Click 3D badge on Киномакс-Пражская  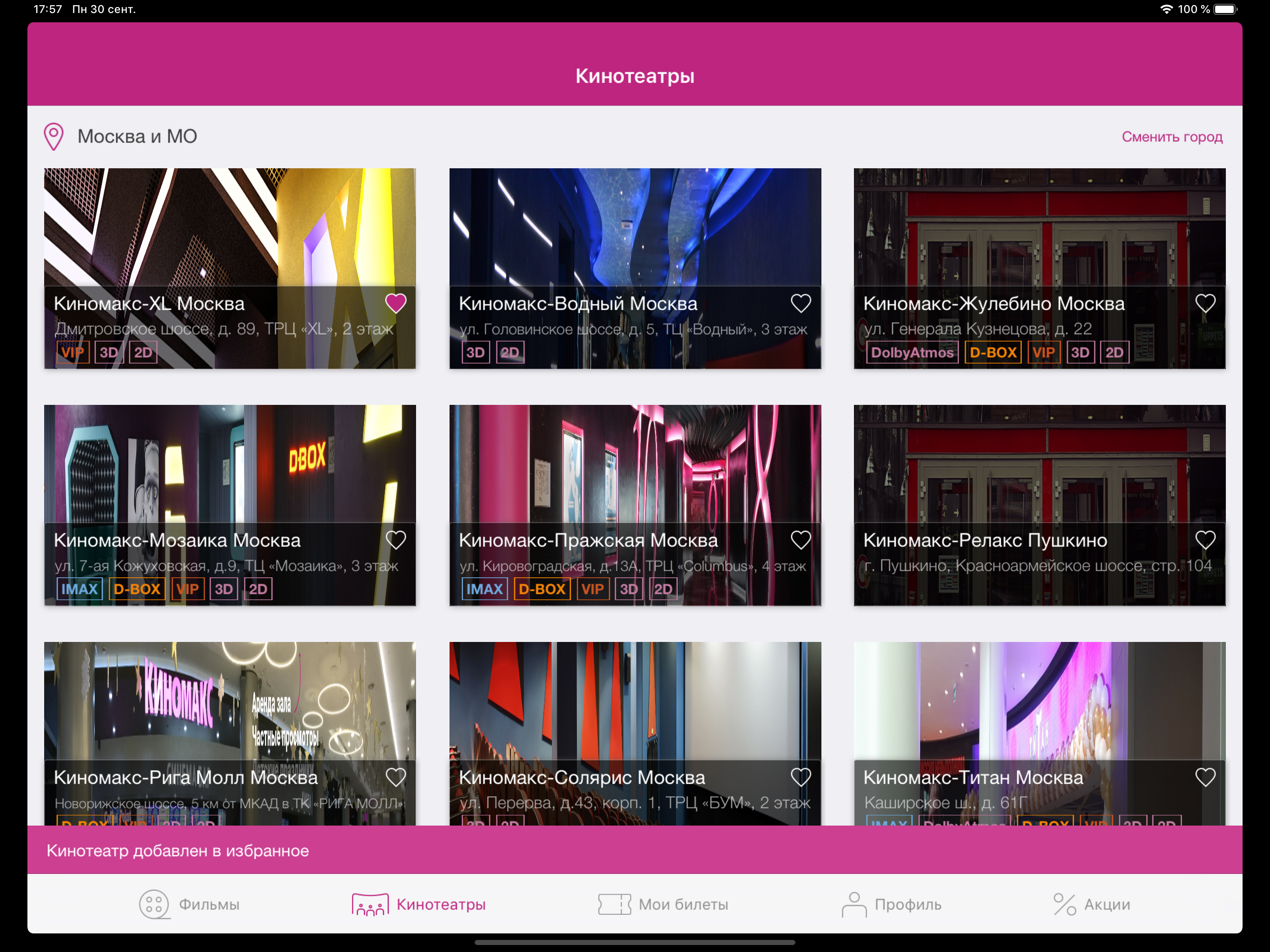click(628, 588)
